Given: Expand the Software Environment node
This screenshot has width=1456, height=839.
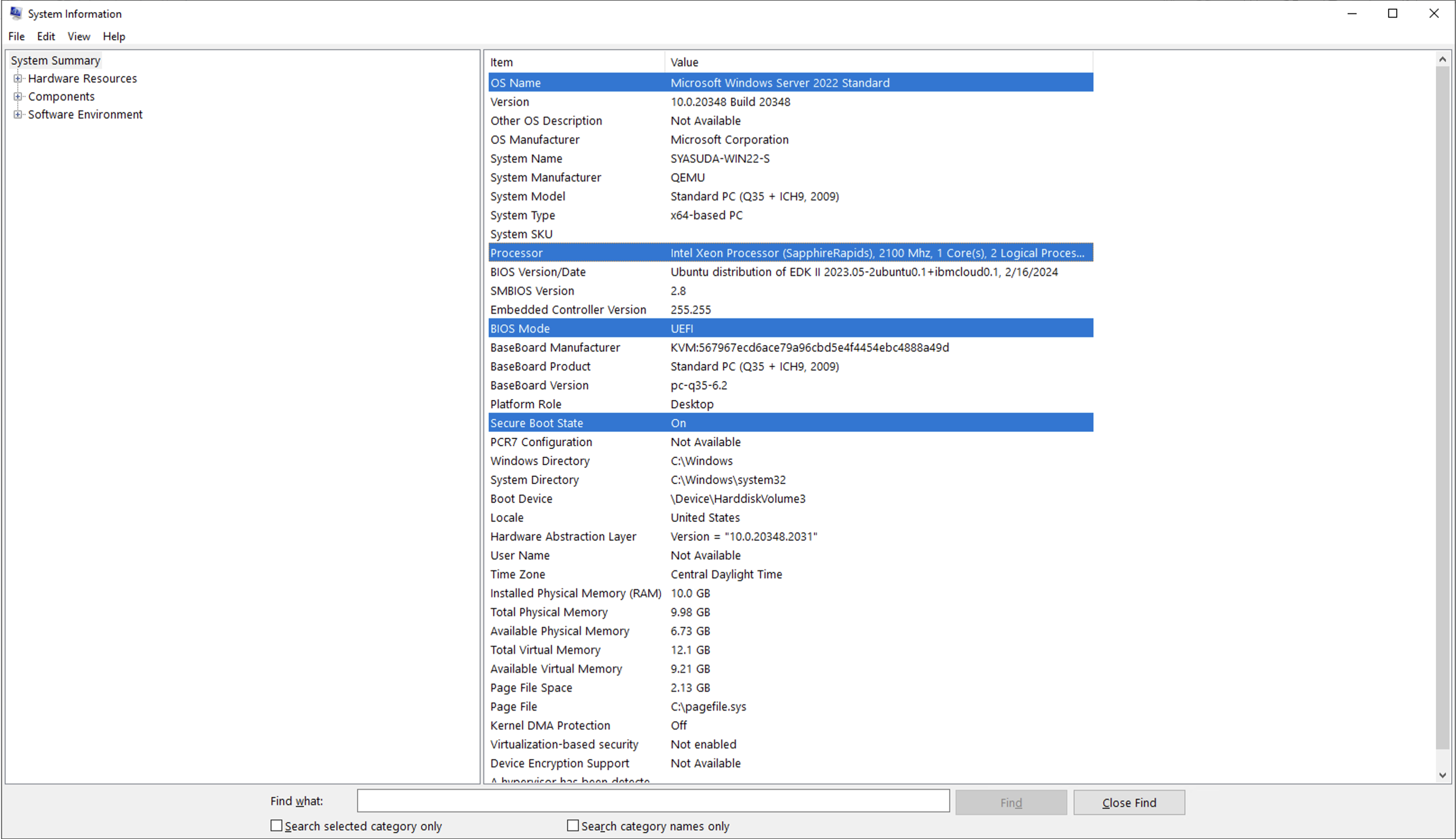Looking at the screenshot, I should coord(18,114).
